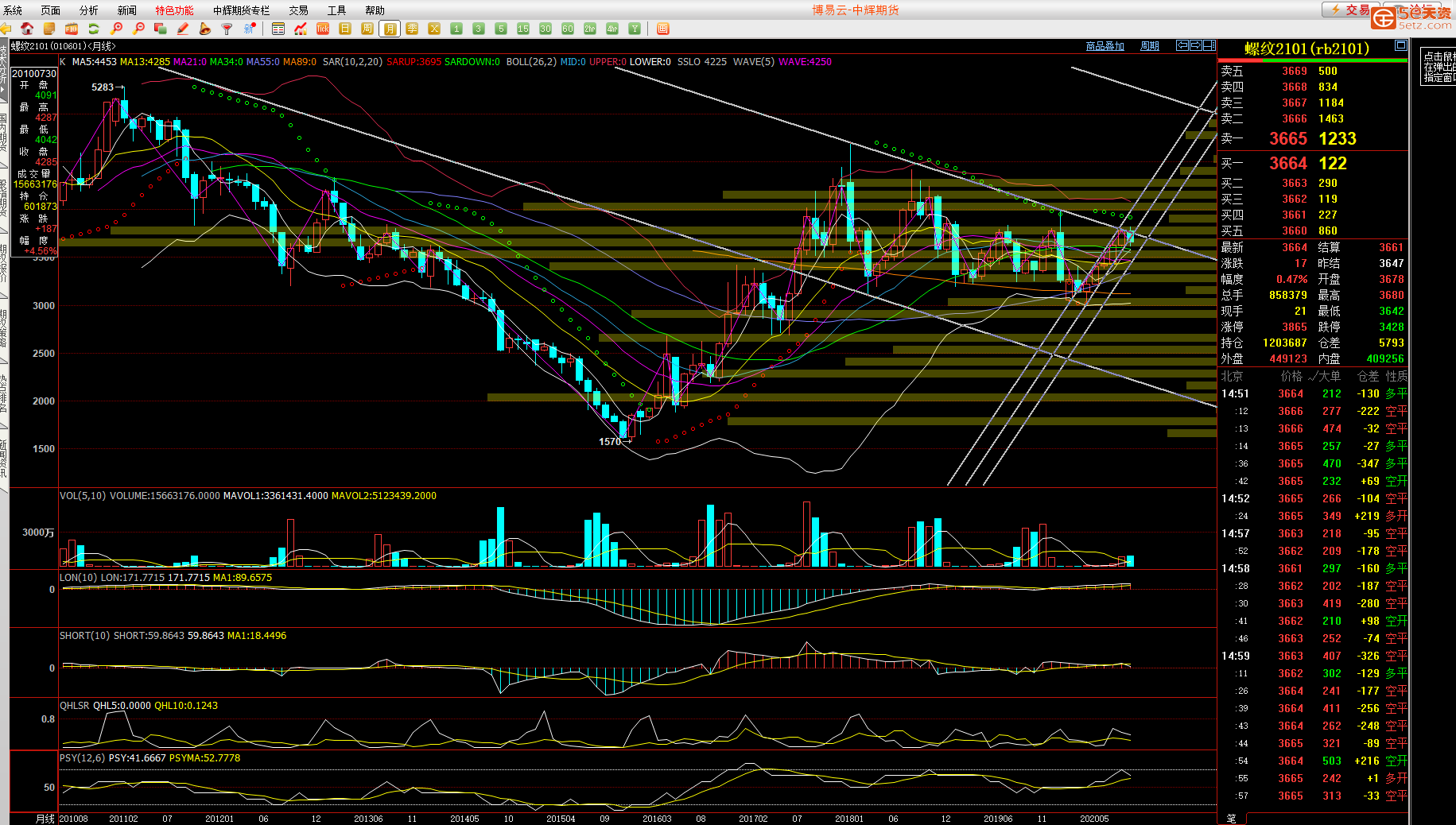Select the 笔 tab below tick list
Screen dimensions: 1456x825
tap(1231, 819)
